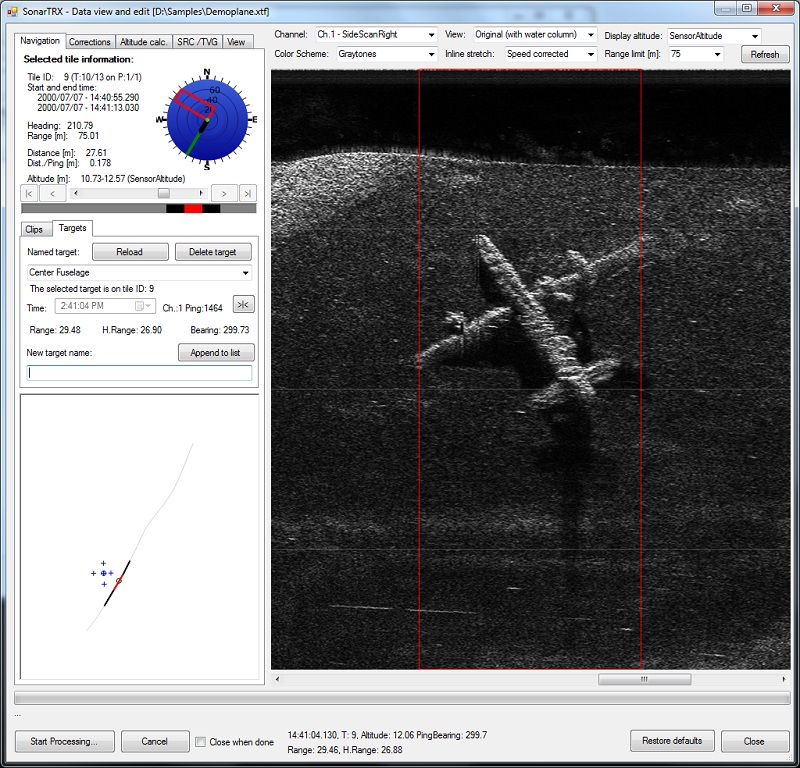Click the SonarTRX title bar icon
The image size is (800, 768).
click(11, 10)
